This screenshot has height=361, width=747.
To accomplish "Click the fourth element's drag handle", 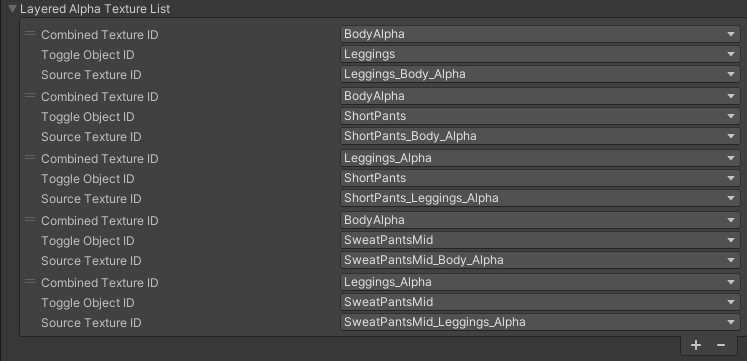I will click(x=30, y=220).
